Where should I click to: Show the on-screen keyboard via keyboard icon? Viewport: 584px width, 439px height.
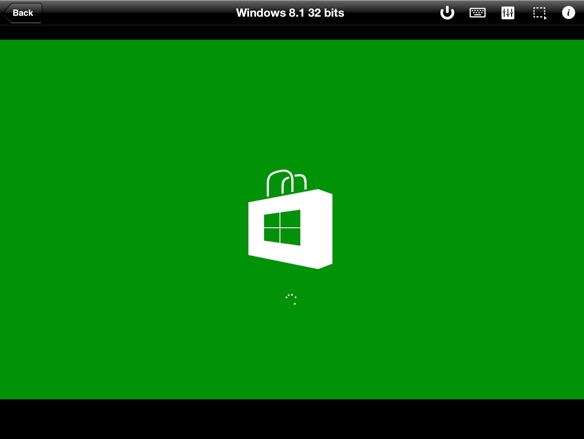477,13
